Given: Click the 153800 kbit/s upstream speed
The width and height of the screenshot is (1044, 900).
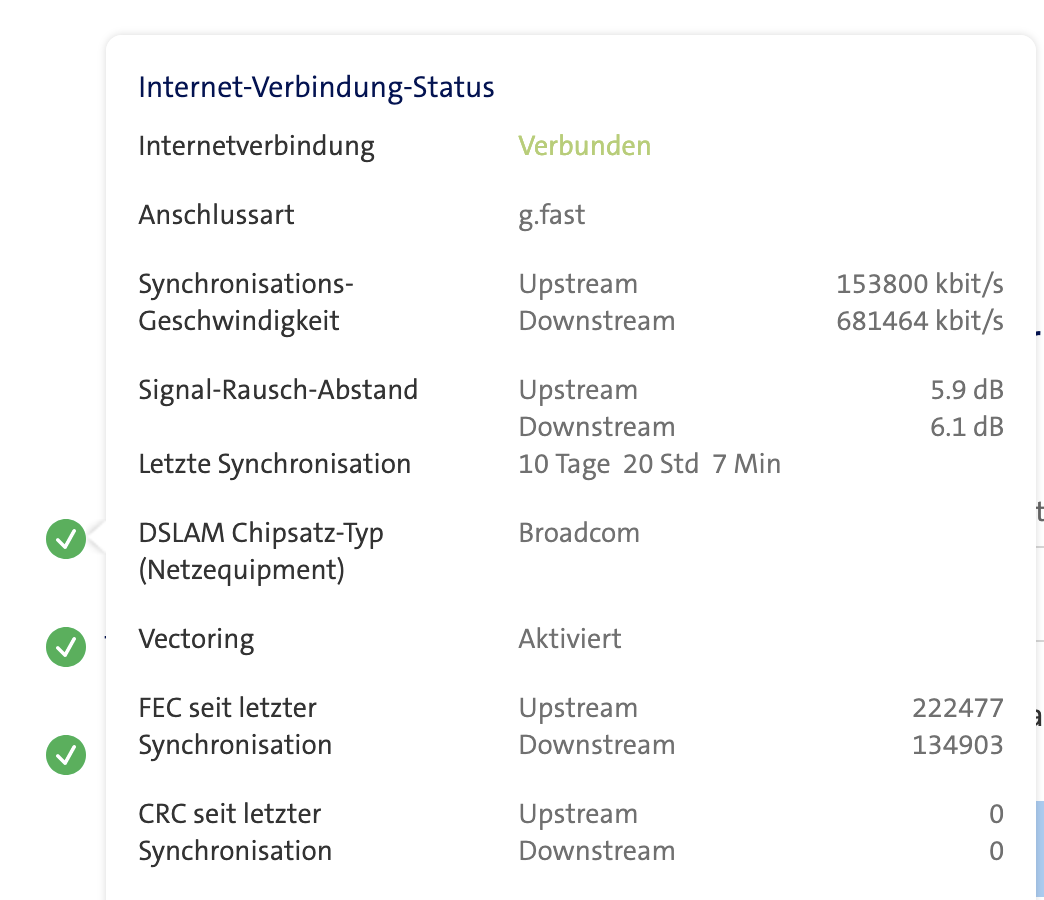Looking at the screenshot, I should click(919, 284).
